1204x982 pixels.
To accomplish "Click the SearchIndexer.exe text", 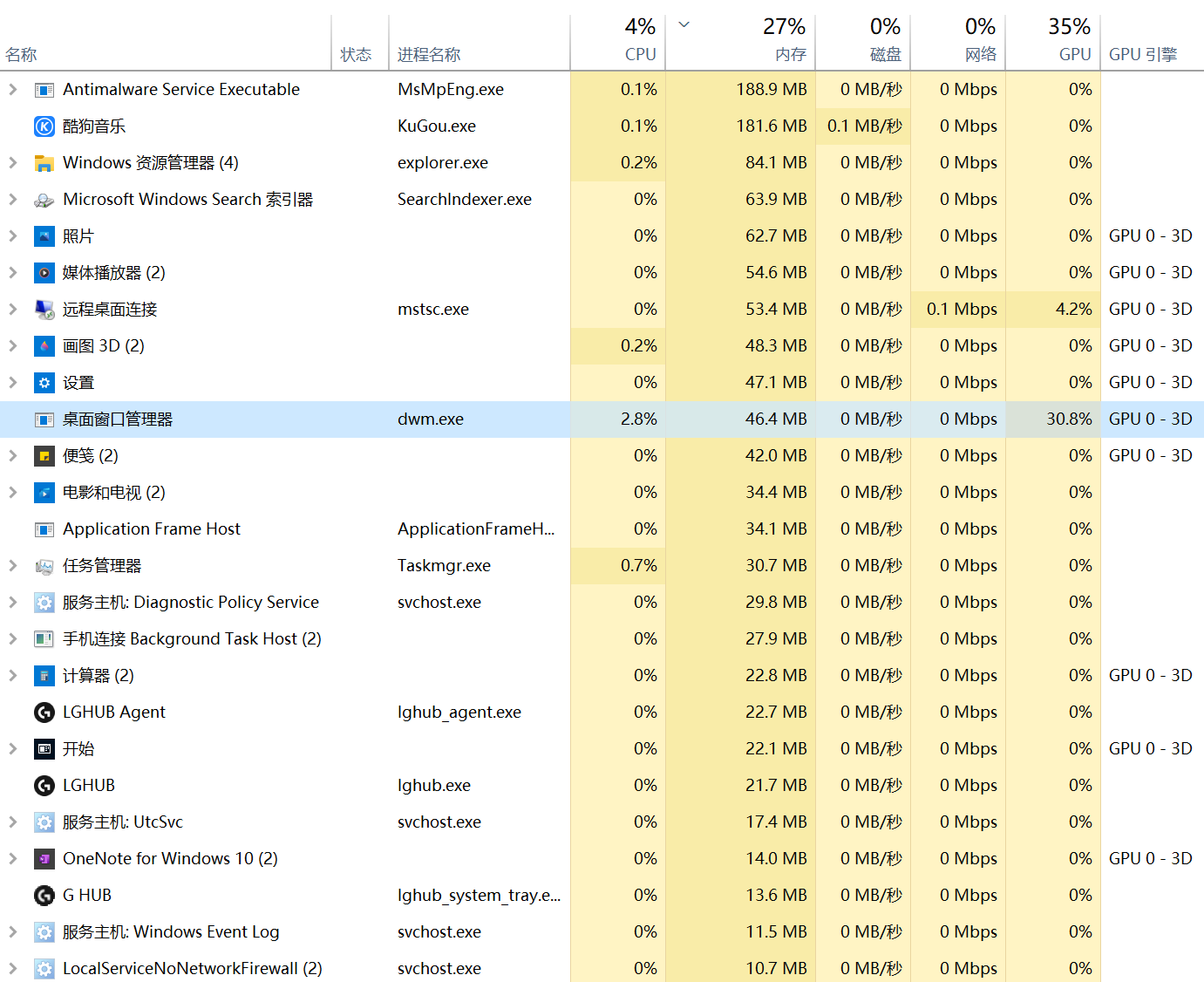I will (465, 200).
